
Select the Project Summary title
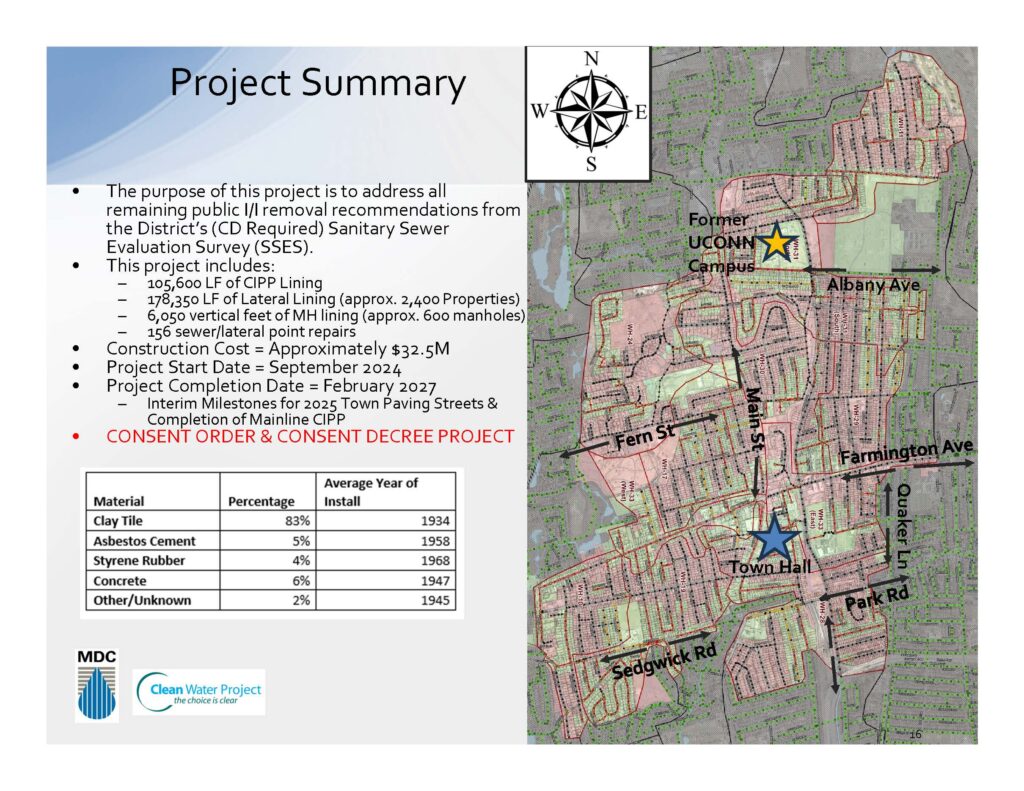(318, 83)
